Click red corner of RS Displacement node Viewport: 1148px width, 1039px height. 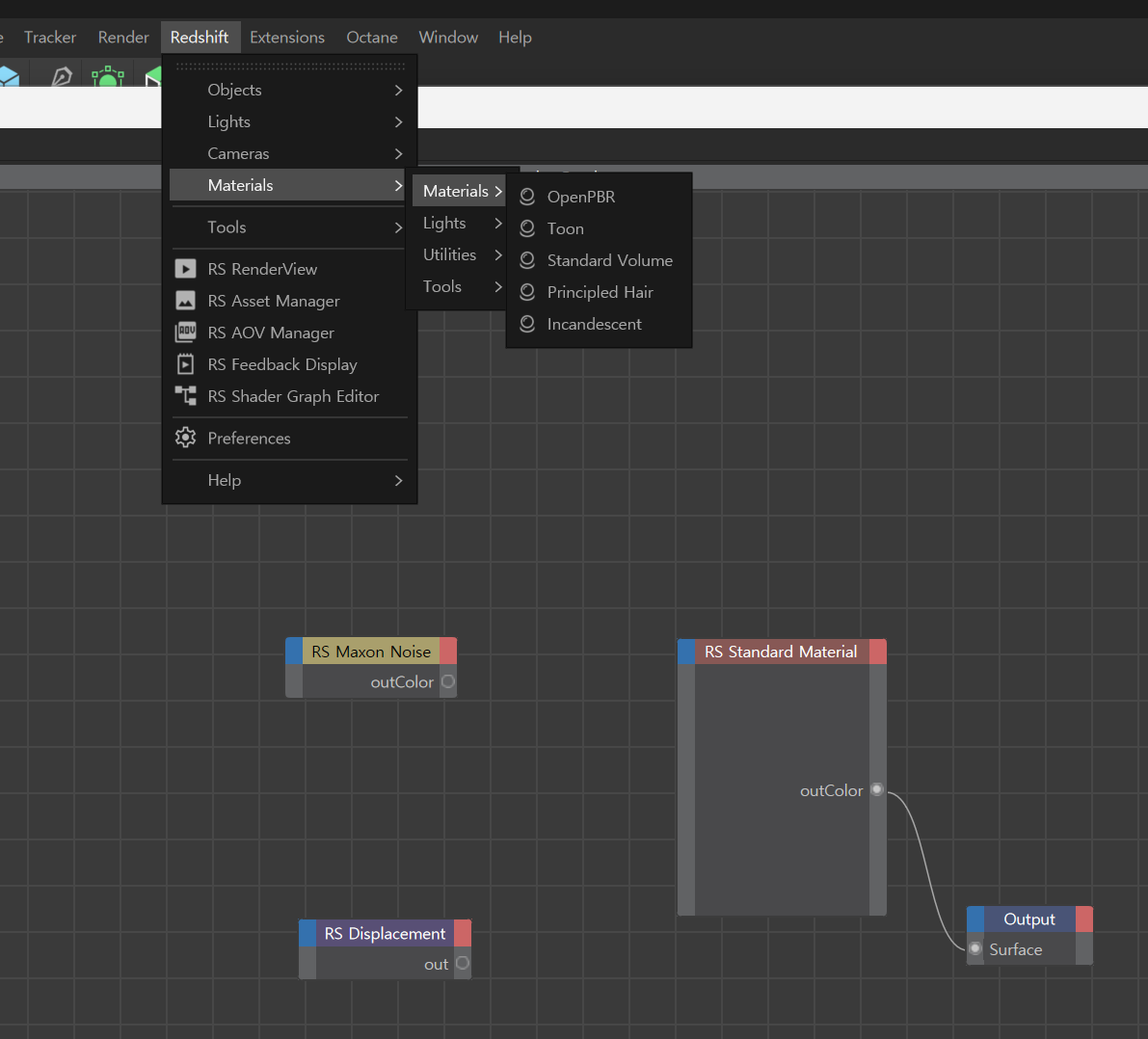point(463,933)
